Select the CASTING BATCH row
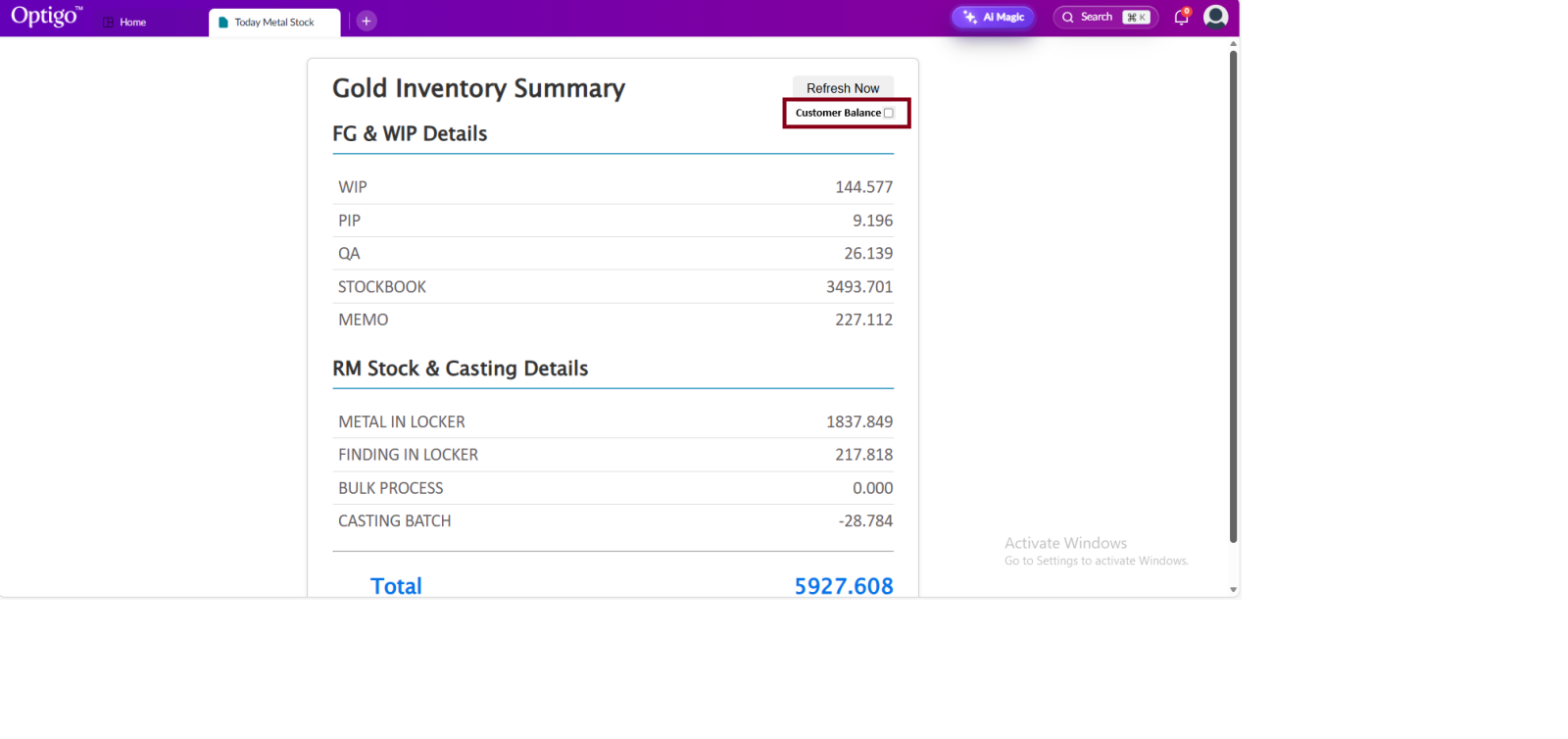Viewport: 1568px width, 739px height. coord(612,520)
